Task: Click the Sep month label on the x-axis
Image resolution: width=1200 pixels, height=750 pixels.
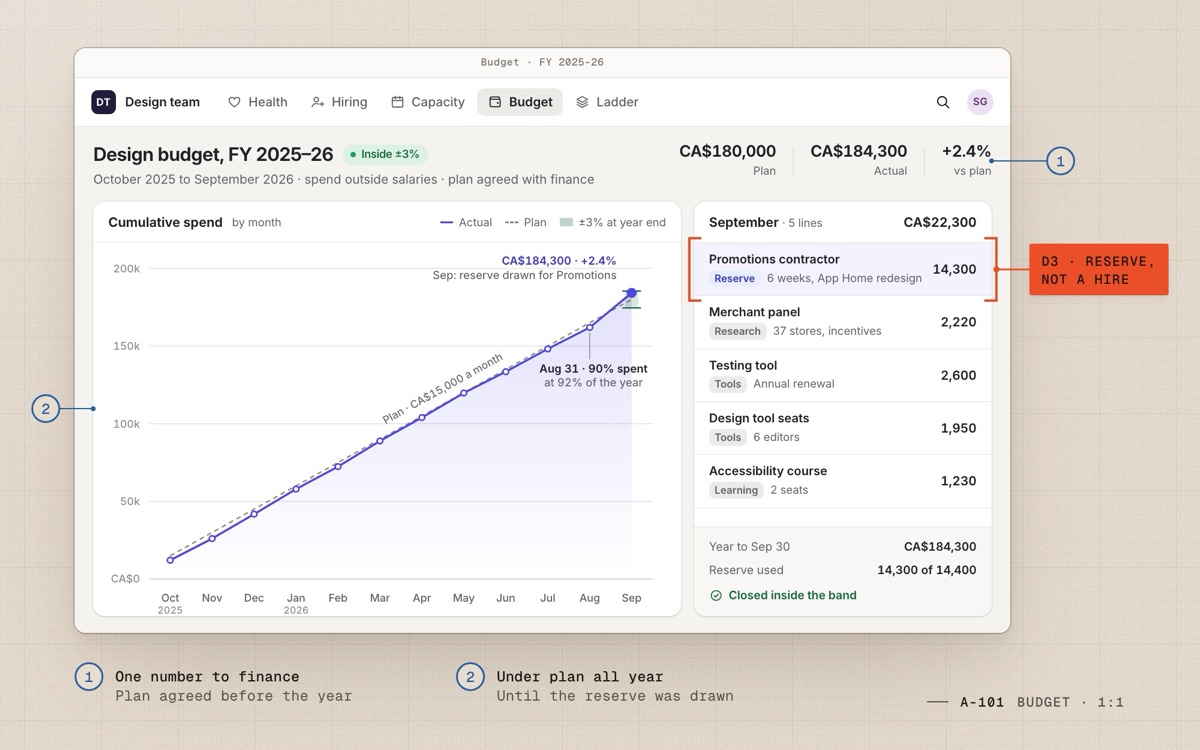Action: pyautogui.click(x=631, y=598)
